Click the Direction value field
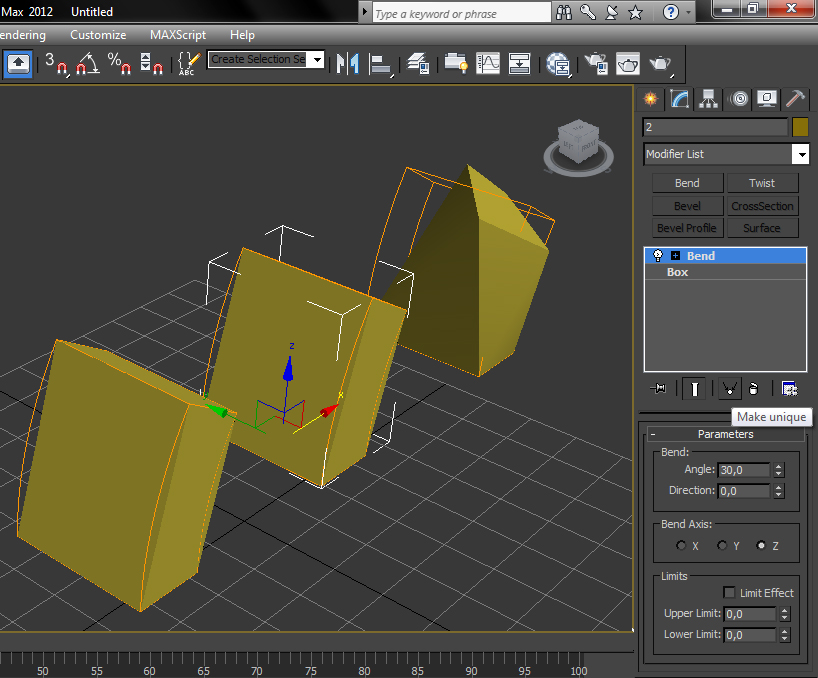818x678 pixels. coord(743,491)
